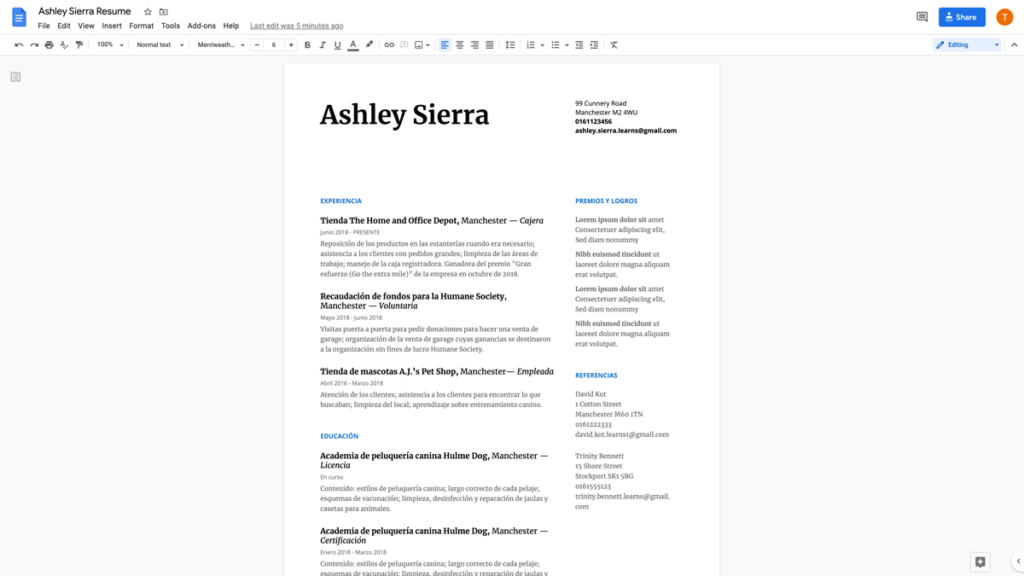Star the Ashley Sierra Resume document
Viewport: 1024px width, 576px height.
click(148, 12)
